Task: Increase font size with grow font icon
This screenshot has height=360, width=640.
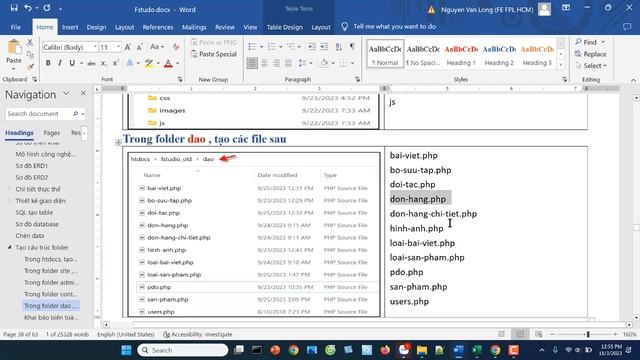Action: click(x=128, y=47)
